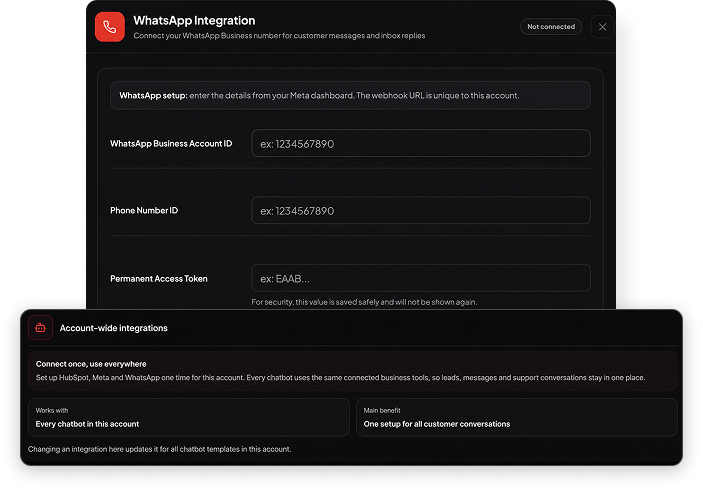This screenshot has height=490, width=703.
Task: Click the red WhatsApp phone icon
Action: point(110,27)
